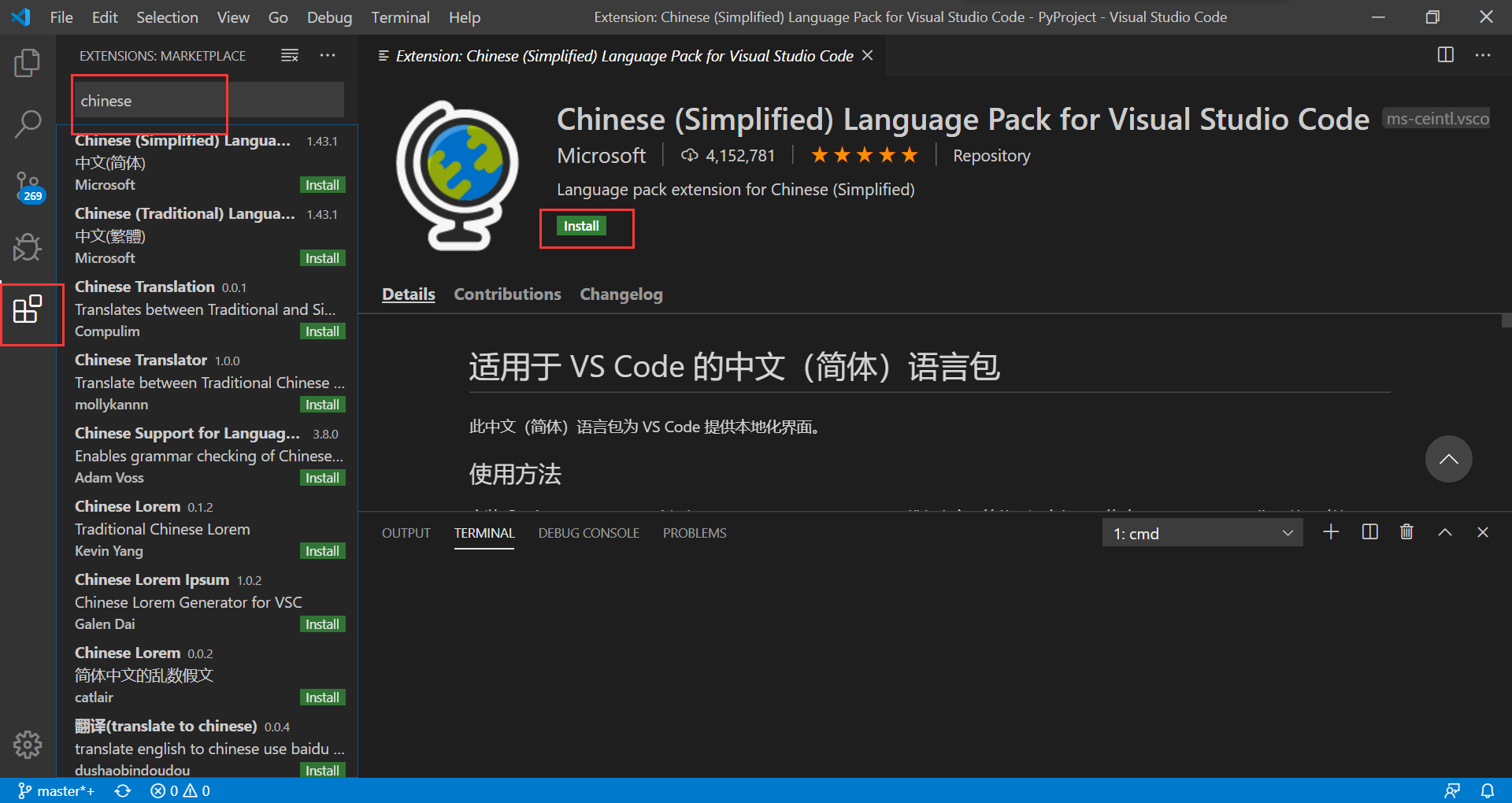Switch to the DEBUG CONSOLE tab
Image resolution: width=1512 pixels, height=803 pixels.
(x=589, y=533)
